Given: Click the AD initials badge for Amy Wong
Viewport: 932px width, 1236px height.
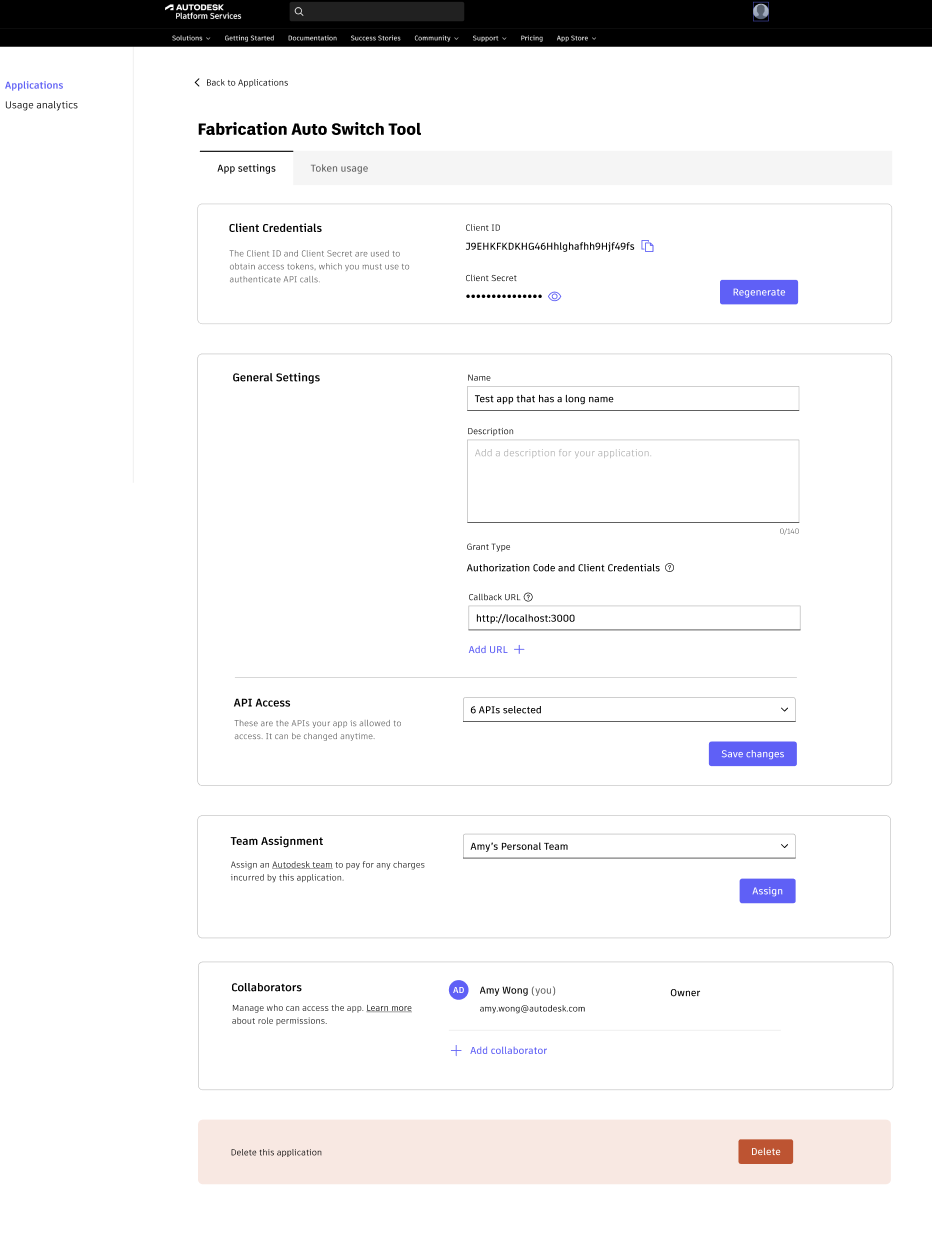Looking at the screenshot, I should [458, 990].
